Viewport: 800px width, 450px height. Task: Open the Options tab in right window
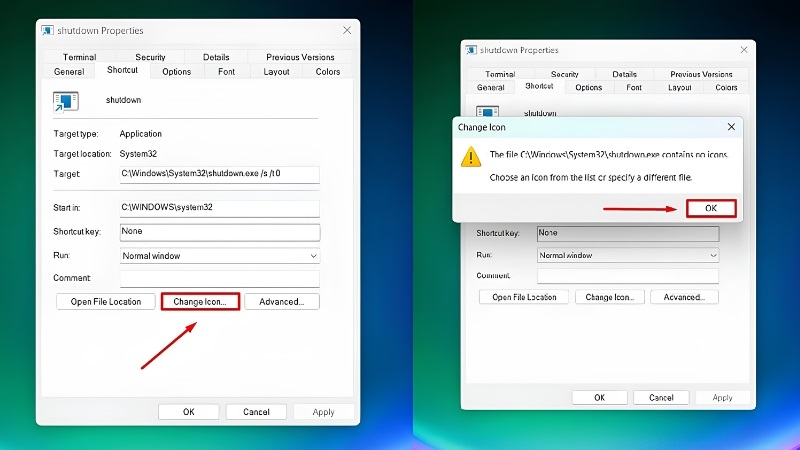tap(589, 87)
